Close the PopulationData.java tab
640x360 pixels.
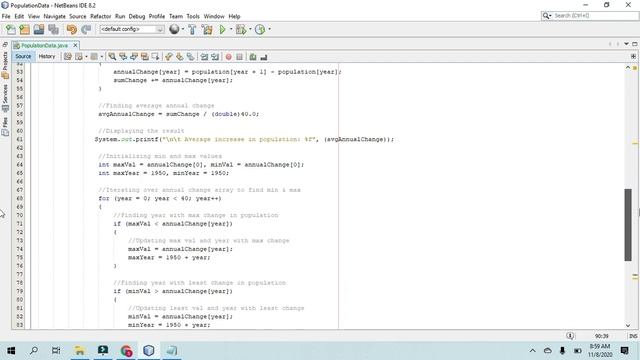75,45
